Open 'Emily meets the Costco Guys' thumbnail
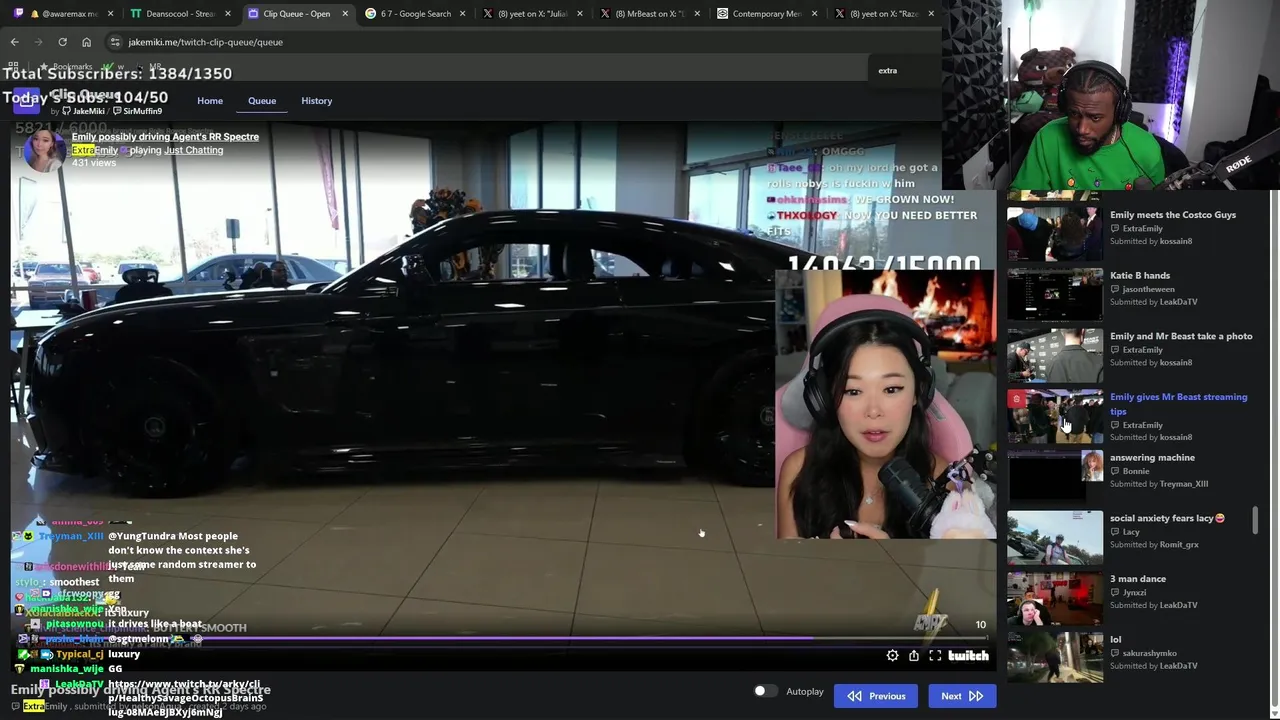 [x=1055, y=234]
